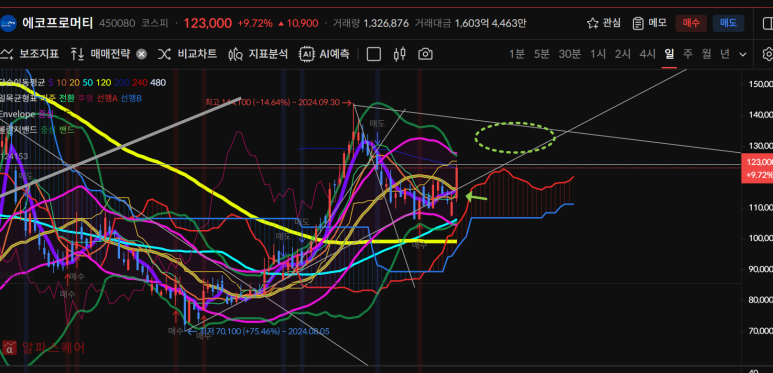
Task: Open the 지표분석 indicator analysis
Action: (258, 54)
